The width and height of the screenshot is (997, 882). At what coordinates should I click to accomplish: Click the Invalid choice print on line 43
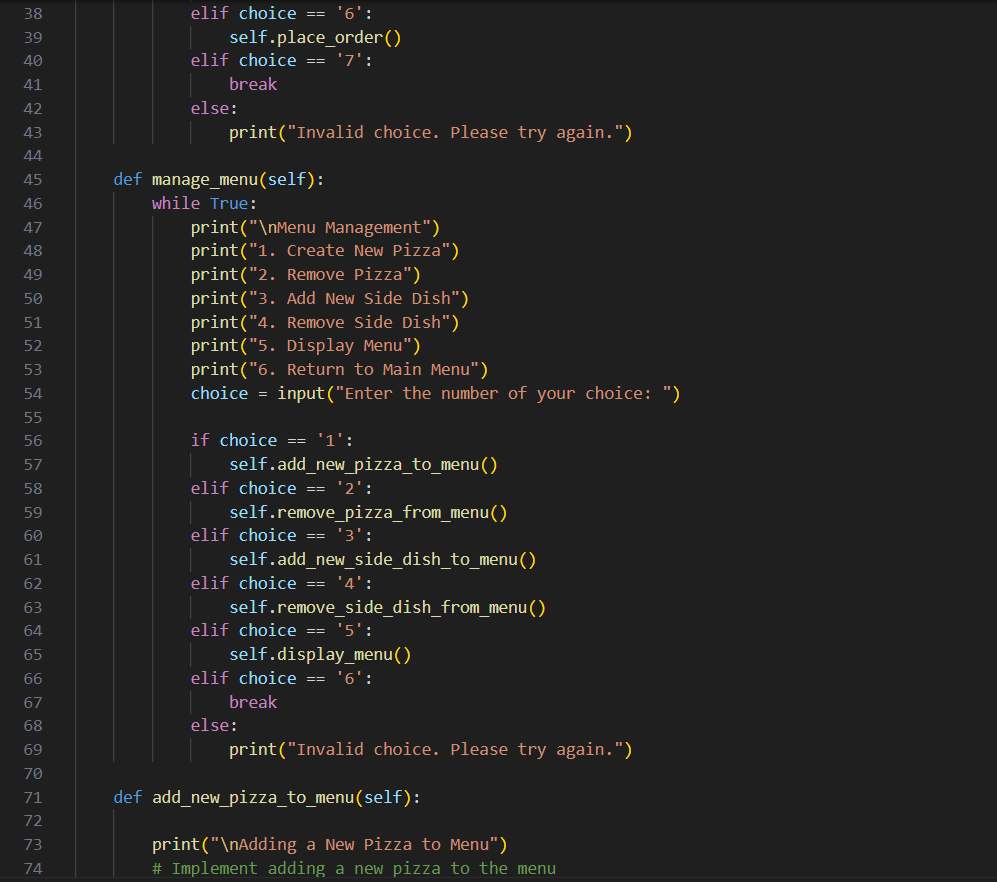pos(430,133)
